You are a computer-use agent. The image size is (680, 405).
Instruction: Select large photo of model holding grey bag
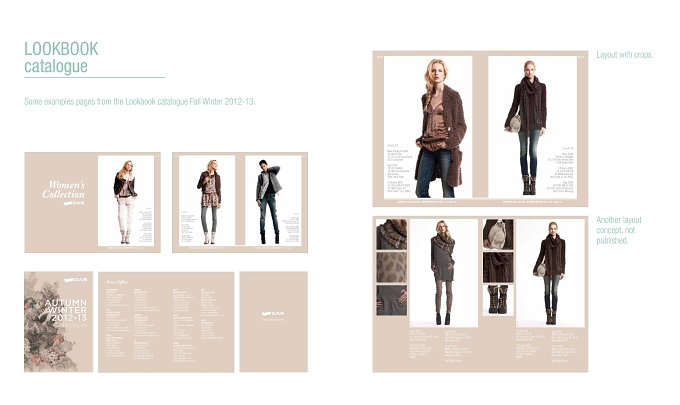[x=533, y=127]
